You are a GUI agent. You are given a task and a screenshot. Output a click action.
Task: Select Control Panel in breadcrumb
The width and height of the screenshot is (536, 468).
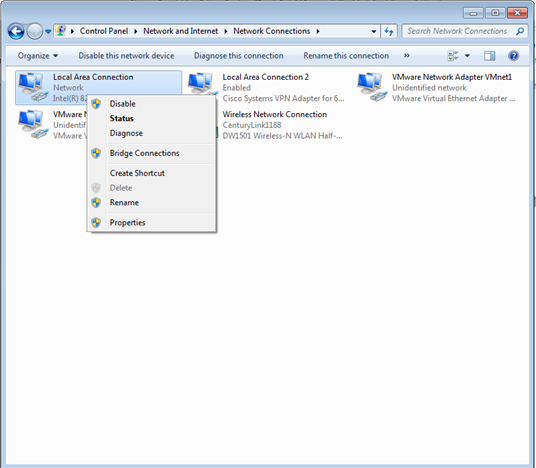point(104,31)
